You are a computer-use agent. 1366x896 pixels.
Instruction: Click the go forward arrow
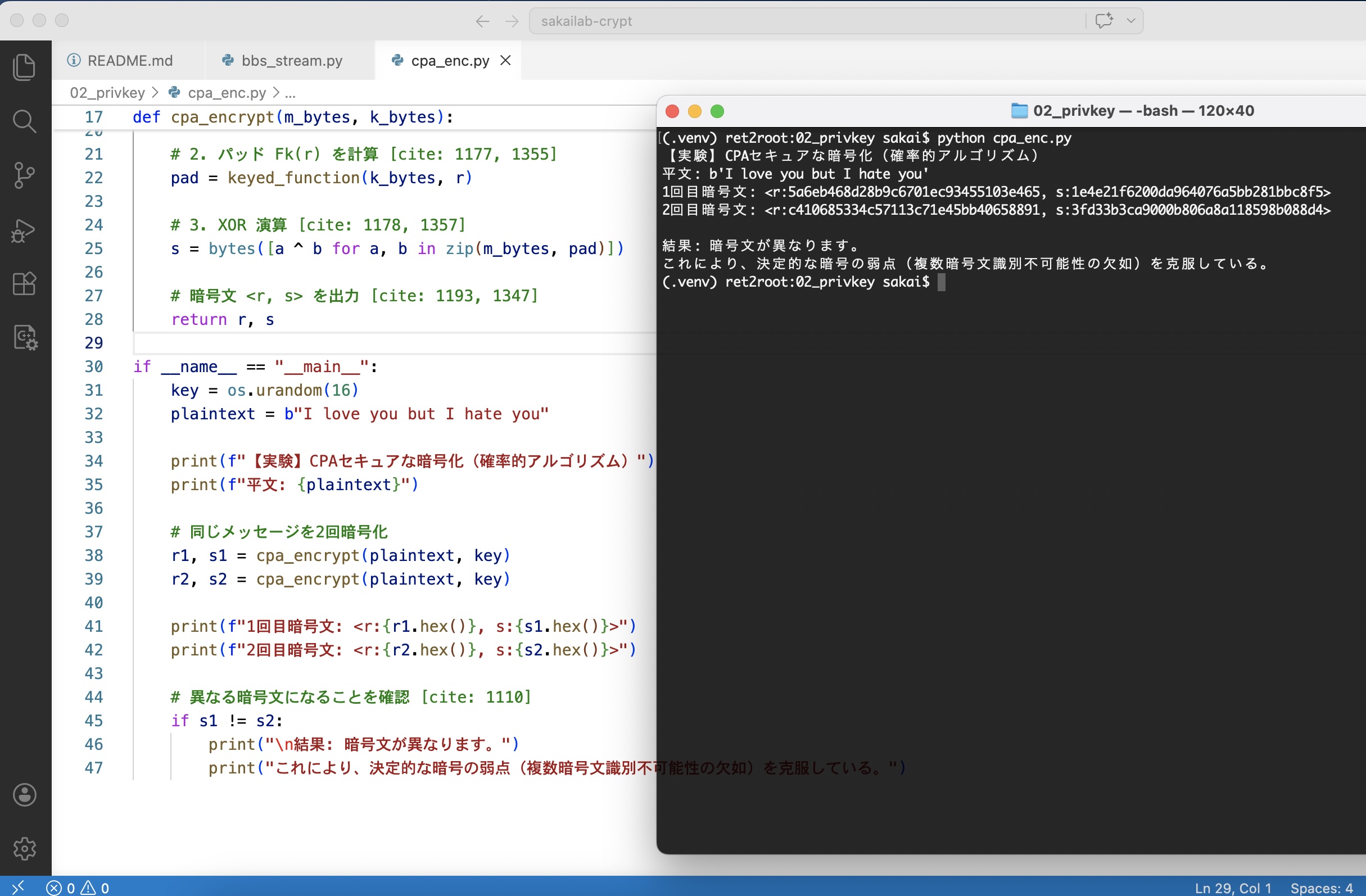click(512, 21)
